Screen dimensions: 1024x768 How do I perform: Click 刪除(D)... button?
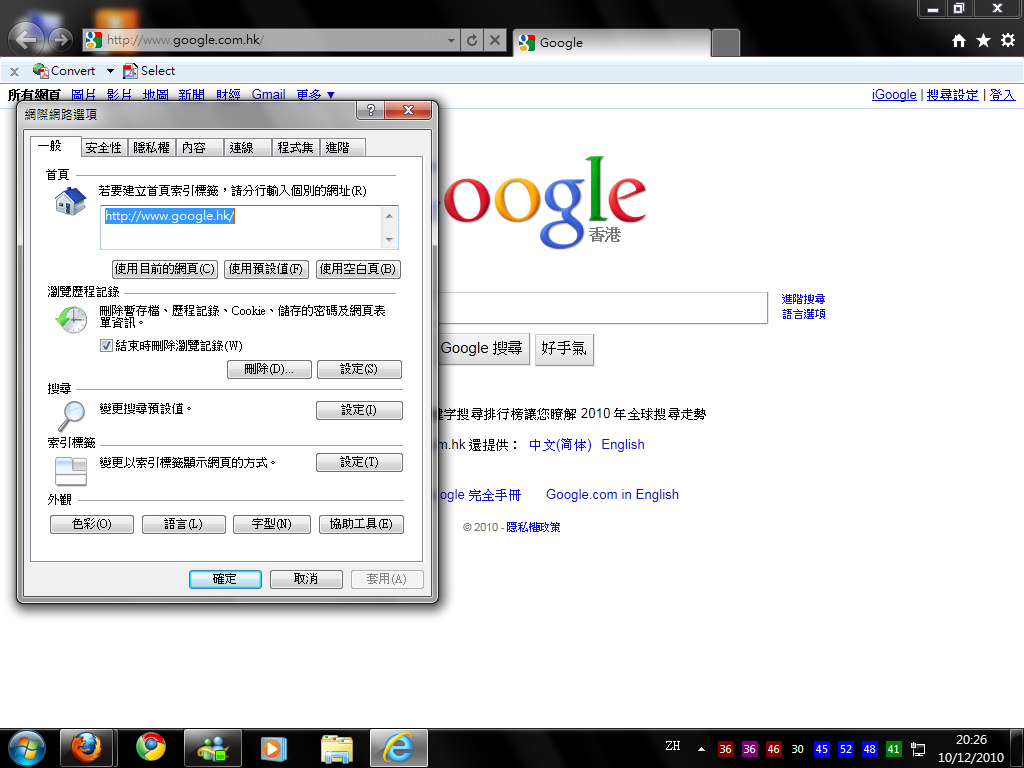269,370
